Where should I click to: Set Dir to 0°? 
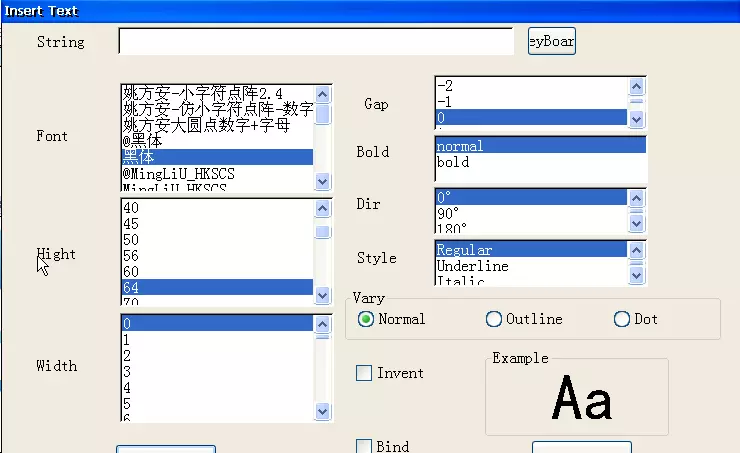click(531, 197)
